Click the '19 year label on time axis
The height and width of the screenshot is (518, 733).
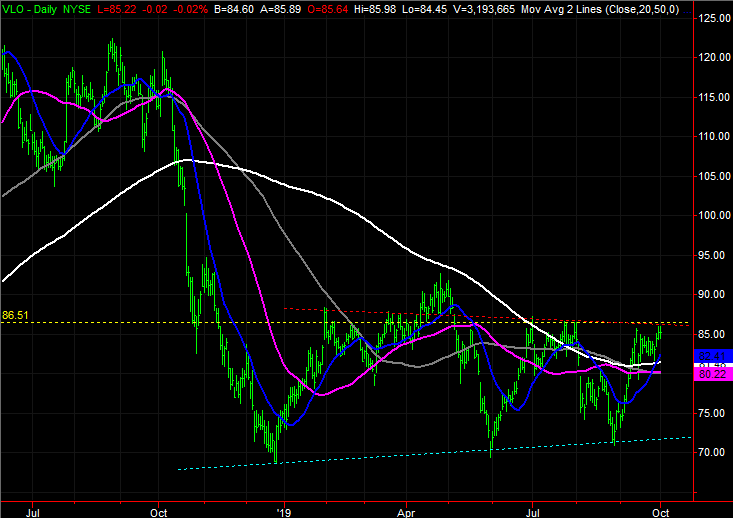pos(284,513)
